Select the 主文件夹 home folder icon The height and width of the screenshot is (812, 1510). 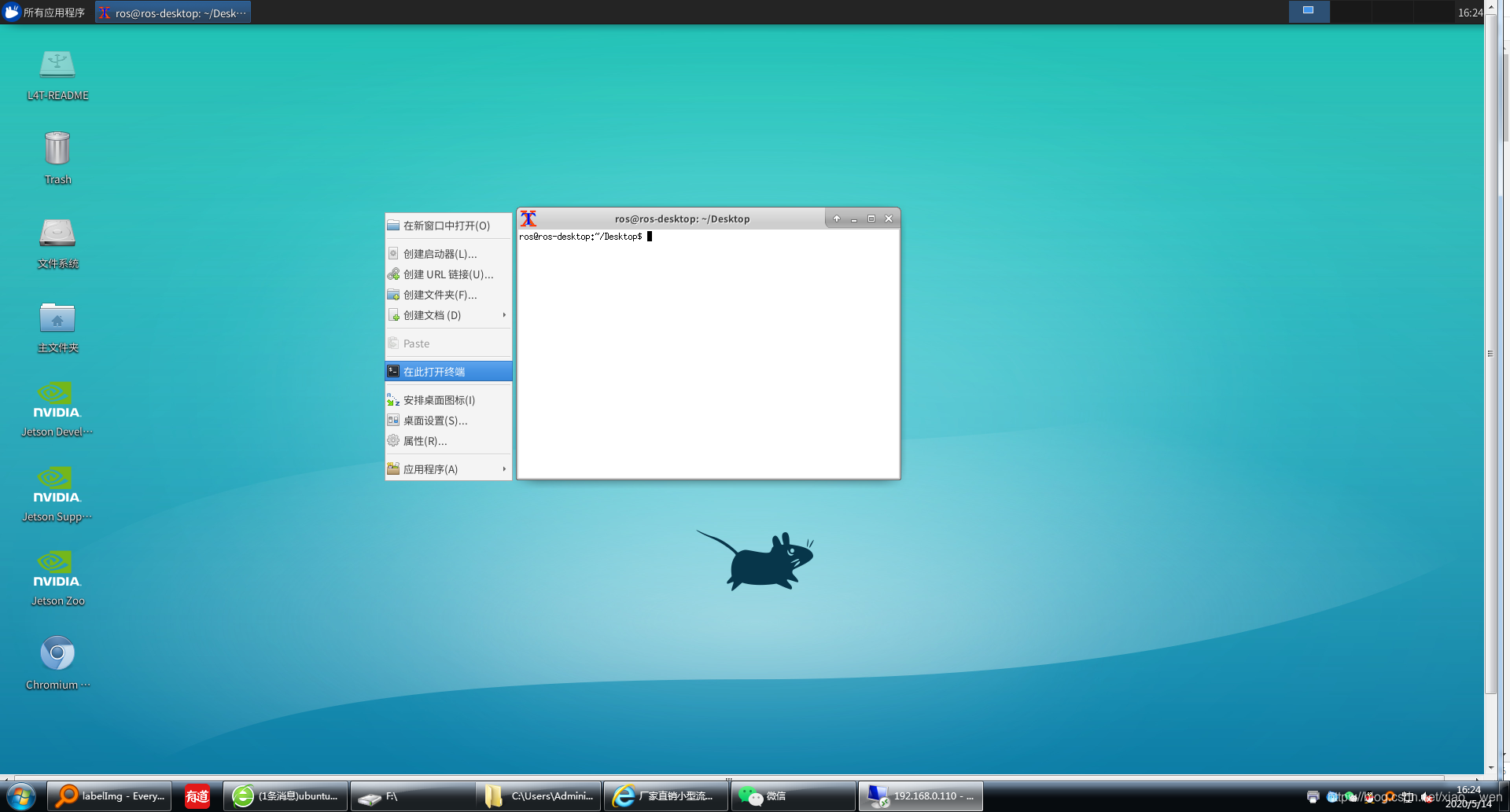click(57, 327)
